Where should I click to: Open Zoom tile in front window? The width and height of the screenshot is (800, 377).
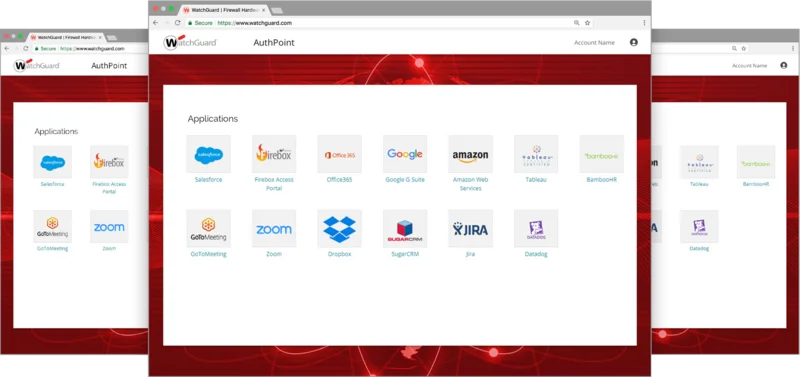(274, 229)
